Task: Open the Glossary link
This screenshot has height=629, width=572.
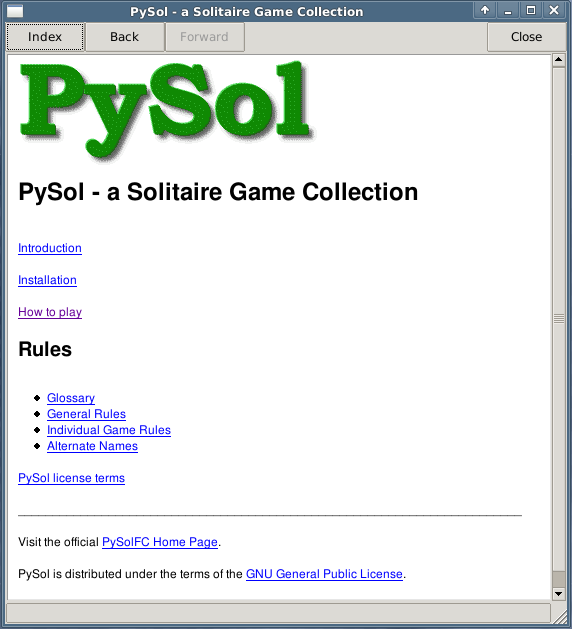Action: [71, 398]
